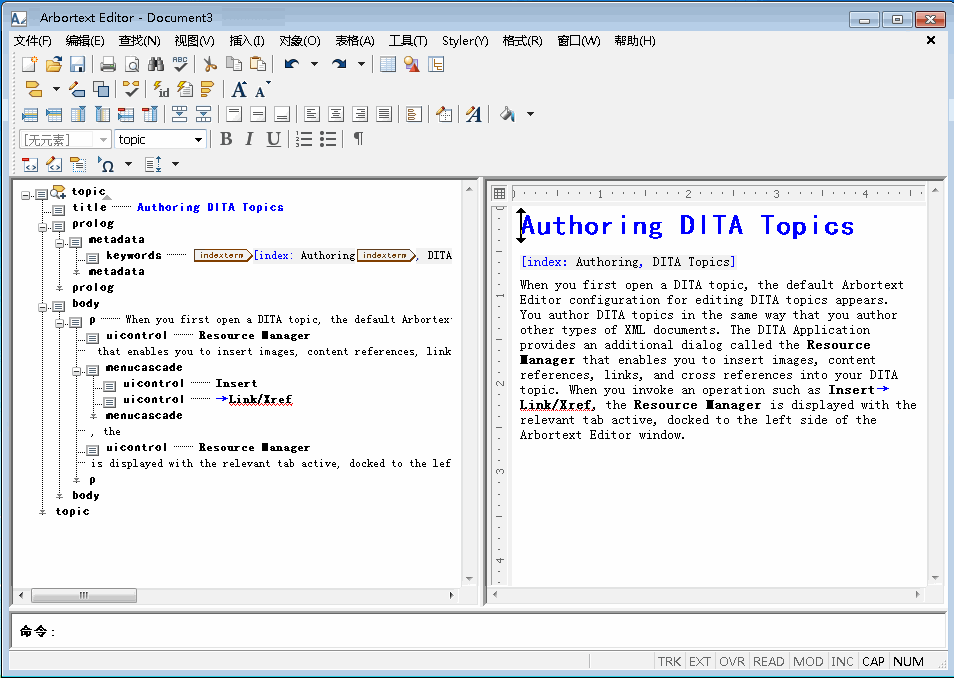Click the first indexterm tag in the tree

[223, 256]
